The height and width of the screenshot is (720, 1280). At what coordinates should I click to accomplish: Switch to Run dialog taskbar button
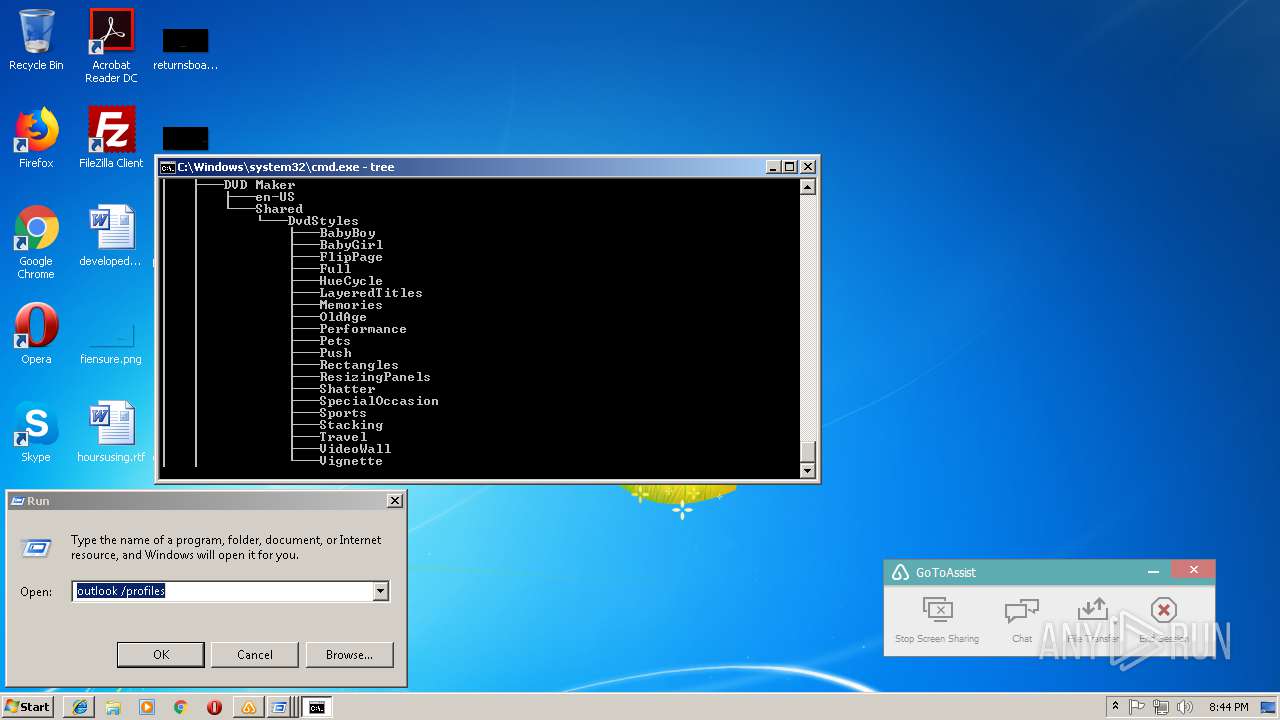(x=280, y=707)
